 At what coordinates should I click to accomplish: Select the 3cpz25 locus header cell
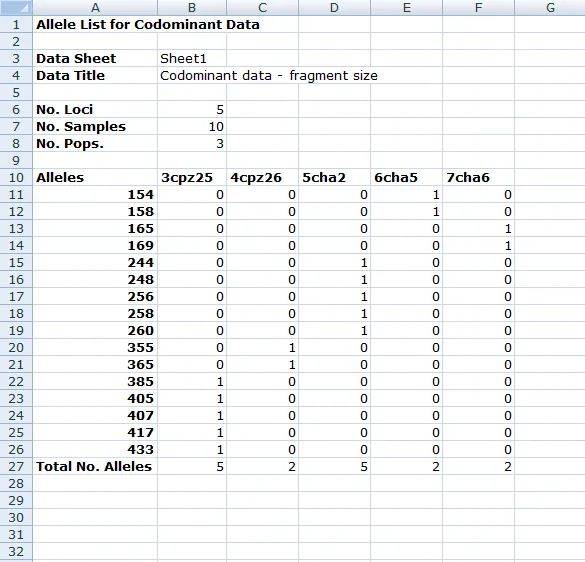[192, 178]
